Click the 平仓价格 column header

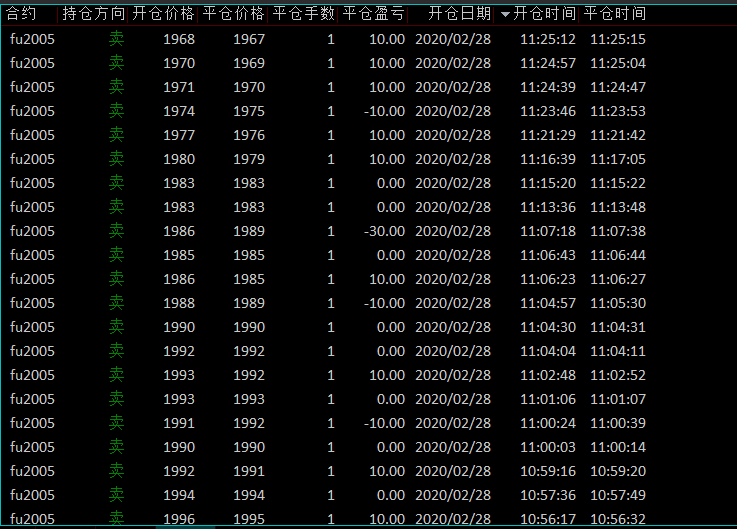point(234,14)
